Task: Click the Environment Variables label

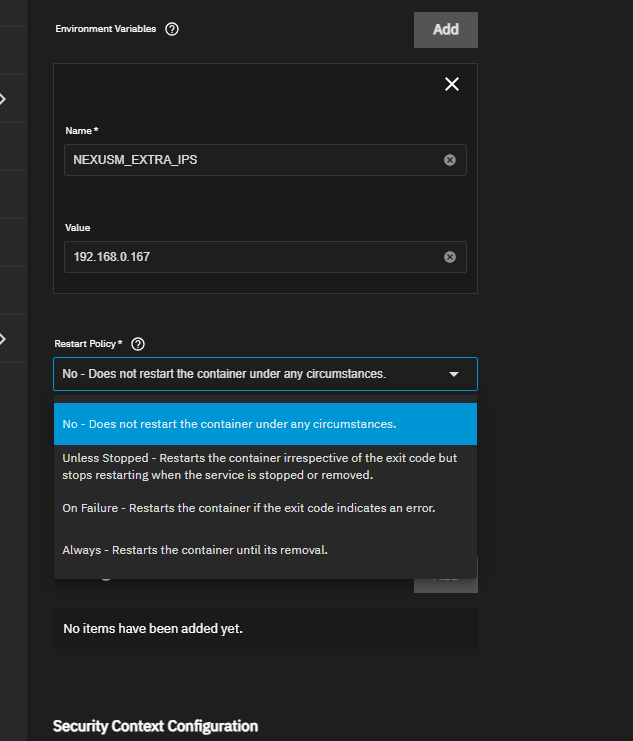Action: (x=105, y=29)
